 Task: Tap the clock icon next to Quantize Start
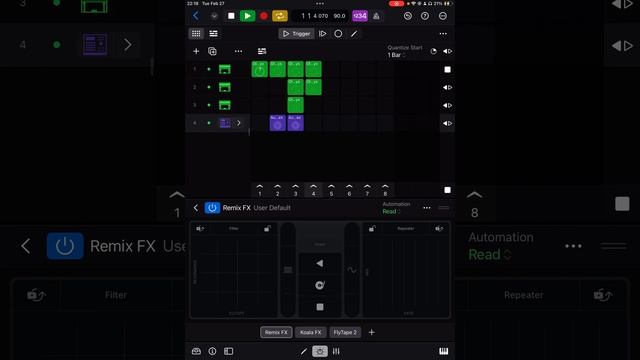[x=433, y=51]
